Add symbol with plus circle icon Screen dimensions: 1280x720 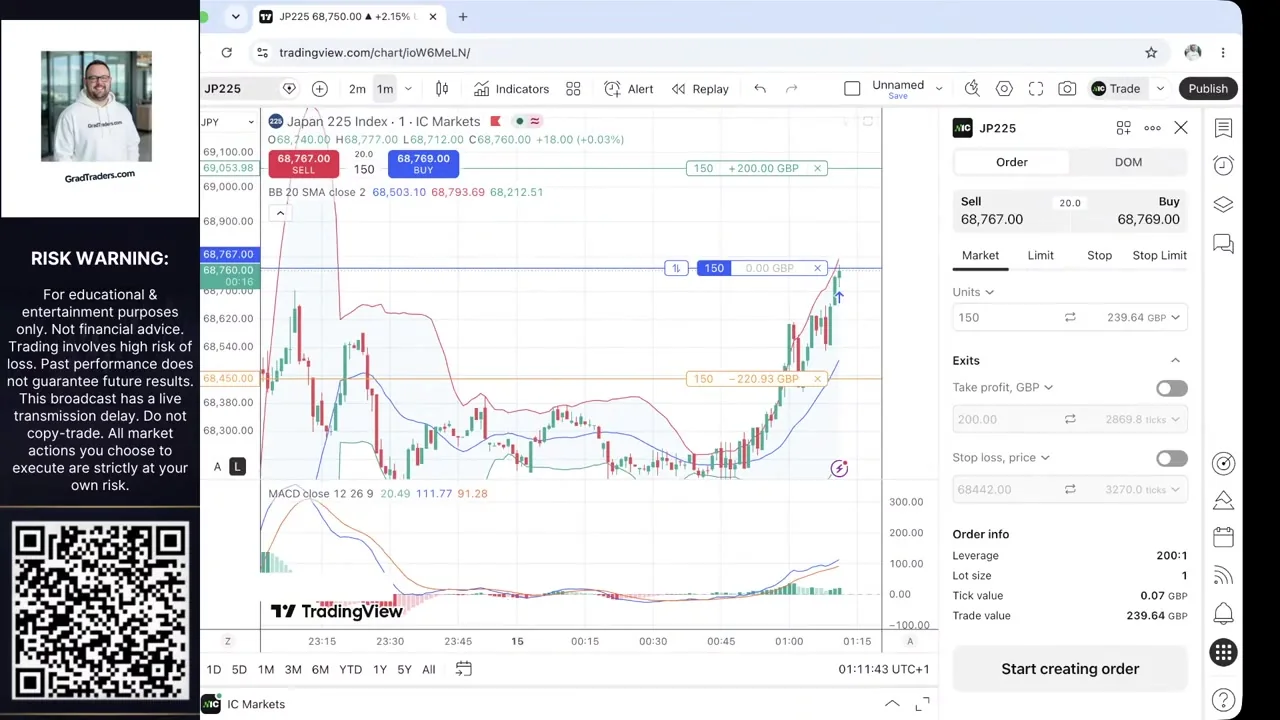coord(320,89)
